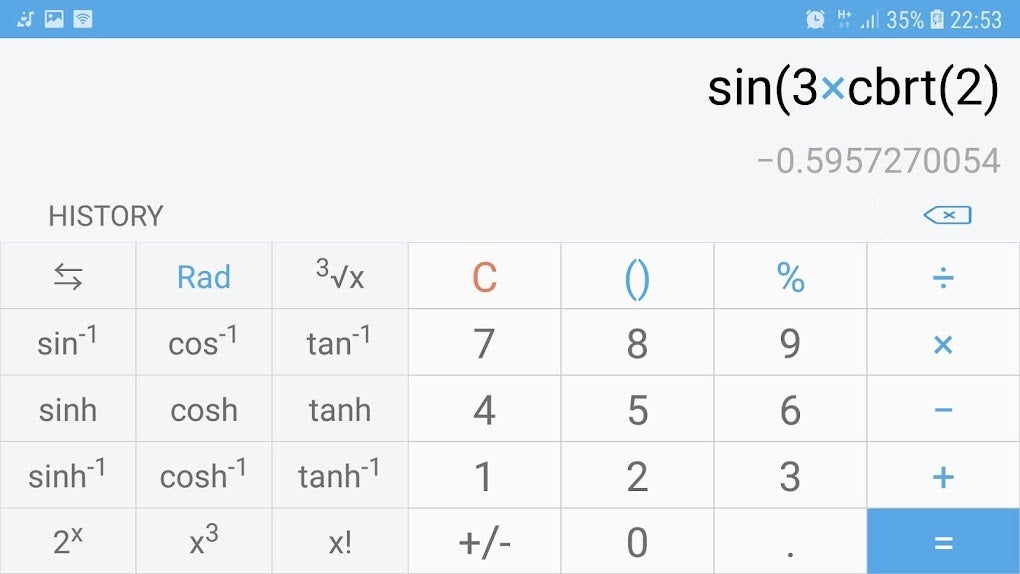Toggle sign with the +/- key
Image resolution: width=1020 pixels, height=574 pixels.
click(484, 542)
